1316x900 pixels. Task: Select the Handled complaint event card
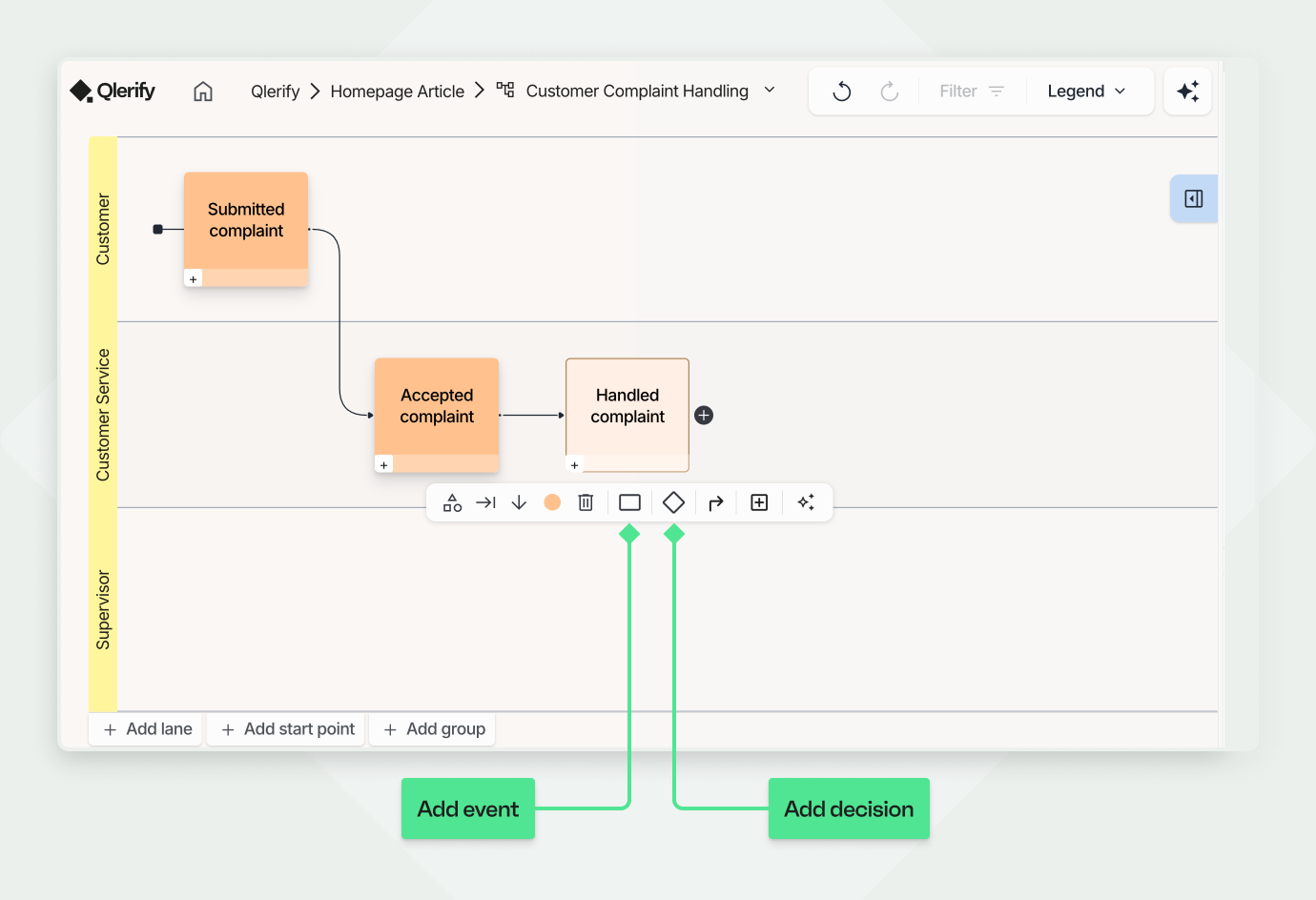coord(627,415)
